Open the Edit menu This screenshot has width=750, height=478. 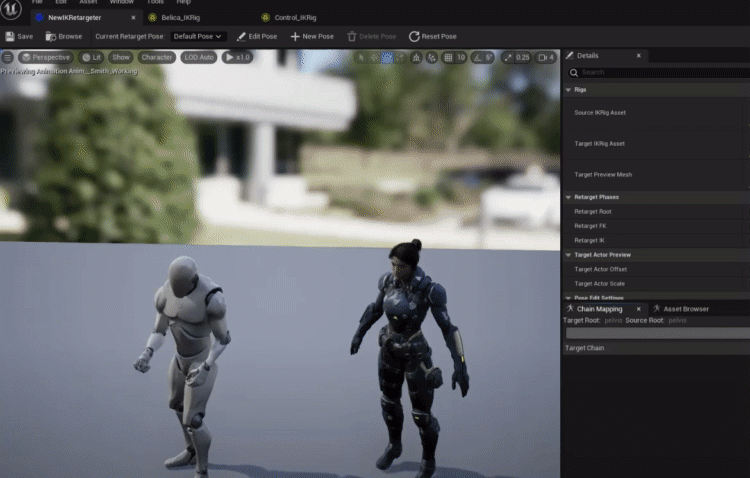[61, 2]
